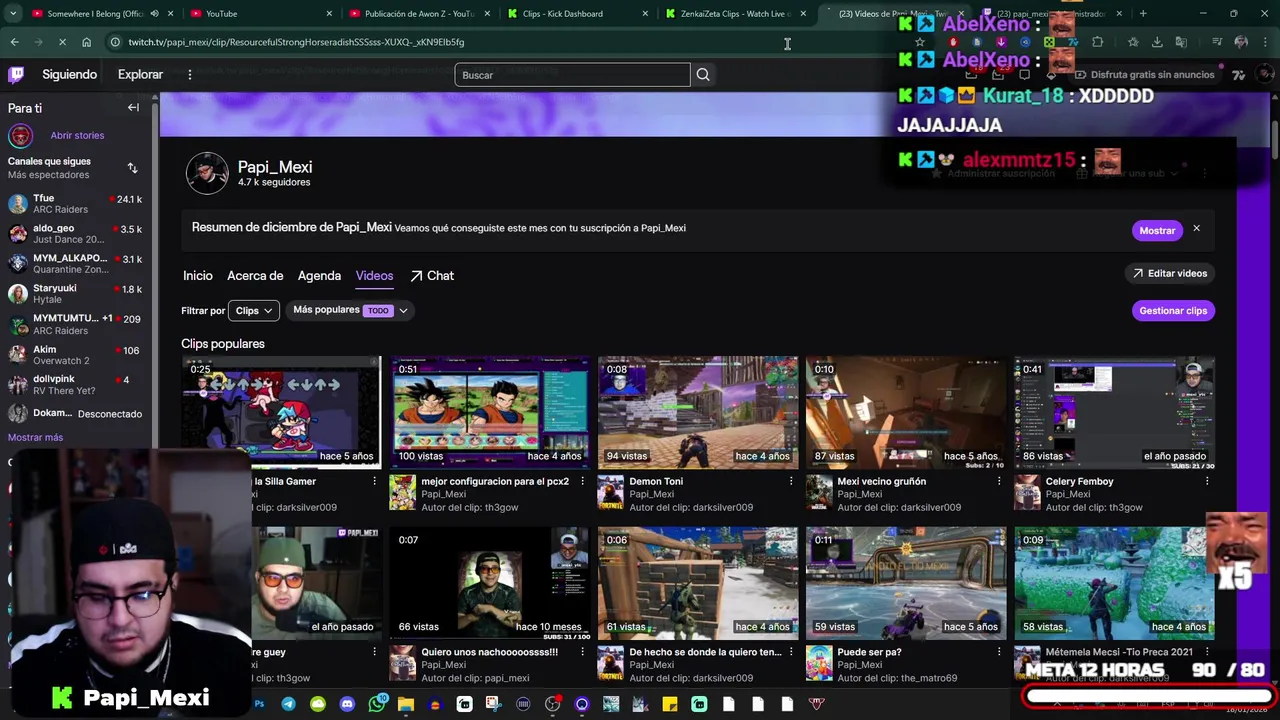This screenshot has width=1280, height=720.
Task: Open the aldo_geo channel in sidebar
Action: [x=76, y=234]
